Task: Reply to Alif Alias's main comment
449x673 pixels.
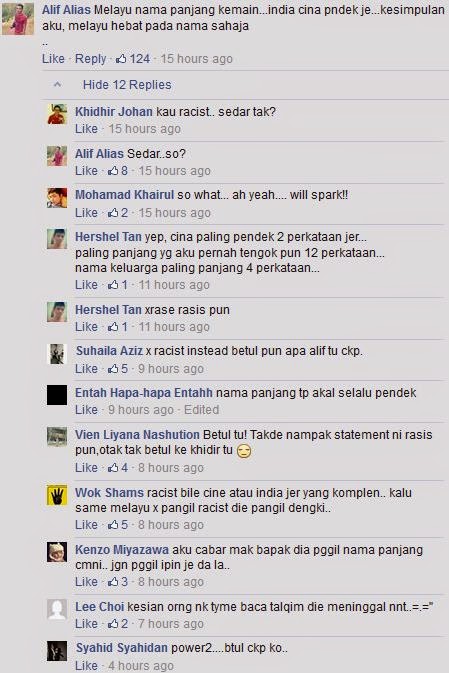Action: pyautogui.click(x=91, y=58)
